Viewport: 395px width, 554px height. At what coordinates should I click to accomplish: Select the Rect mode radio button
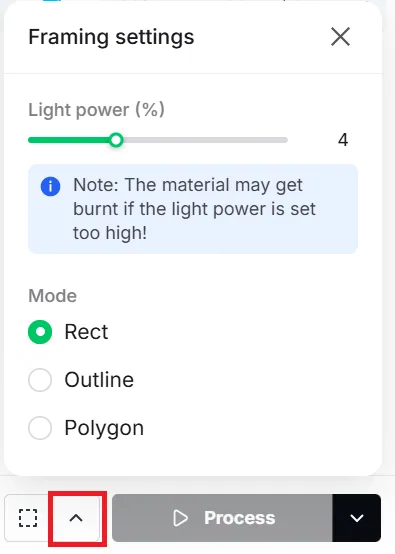tap(40, 332)
